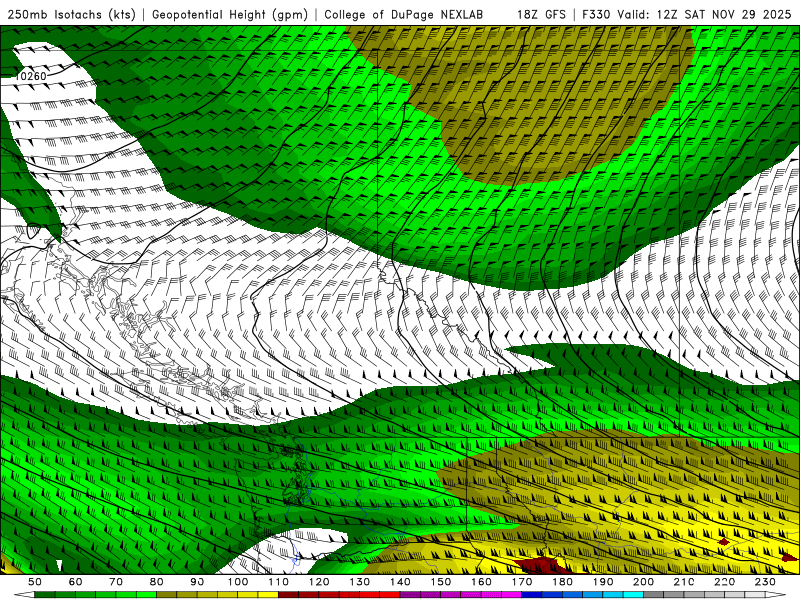Click the 50 value on the colorbar
The height and width of the screenshot is (600, 800).
[x=35, y=582]
